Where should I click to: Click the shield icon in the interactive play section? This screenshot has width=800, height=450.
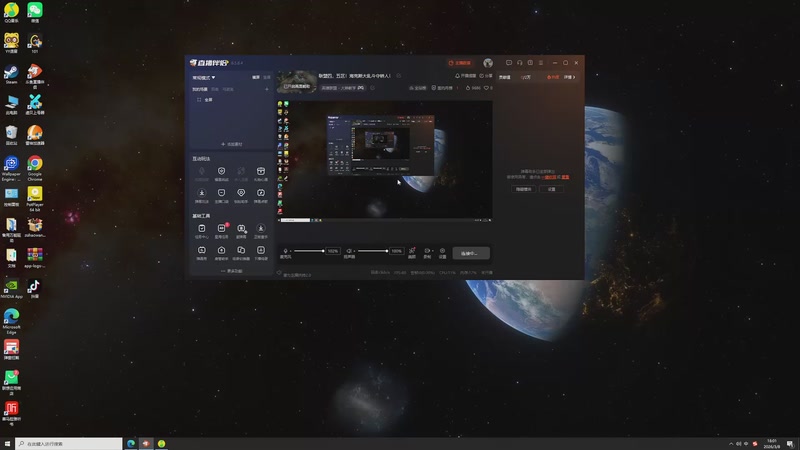(x=221, y=171)
